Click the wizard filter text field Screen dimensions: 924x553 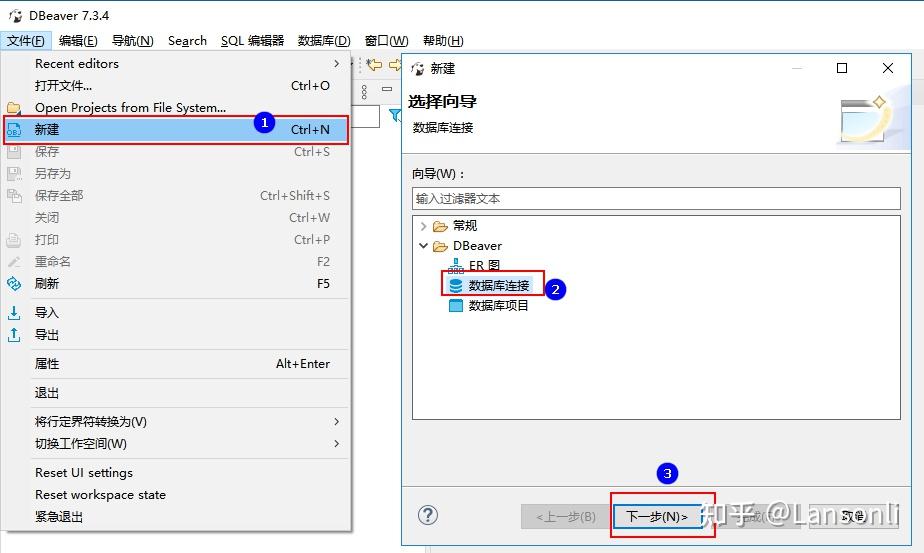click(656, 199)
